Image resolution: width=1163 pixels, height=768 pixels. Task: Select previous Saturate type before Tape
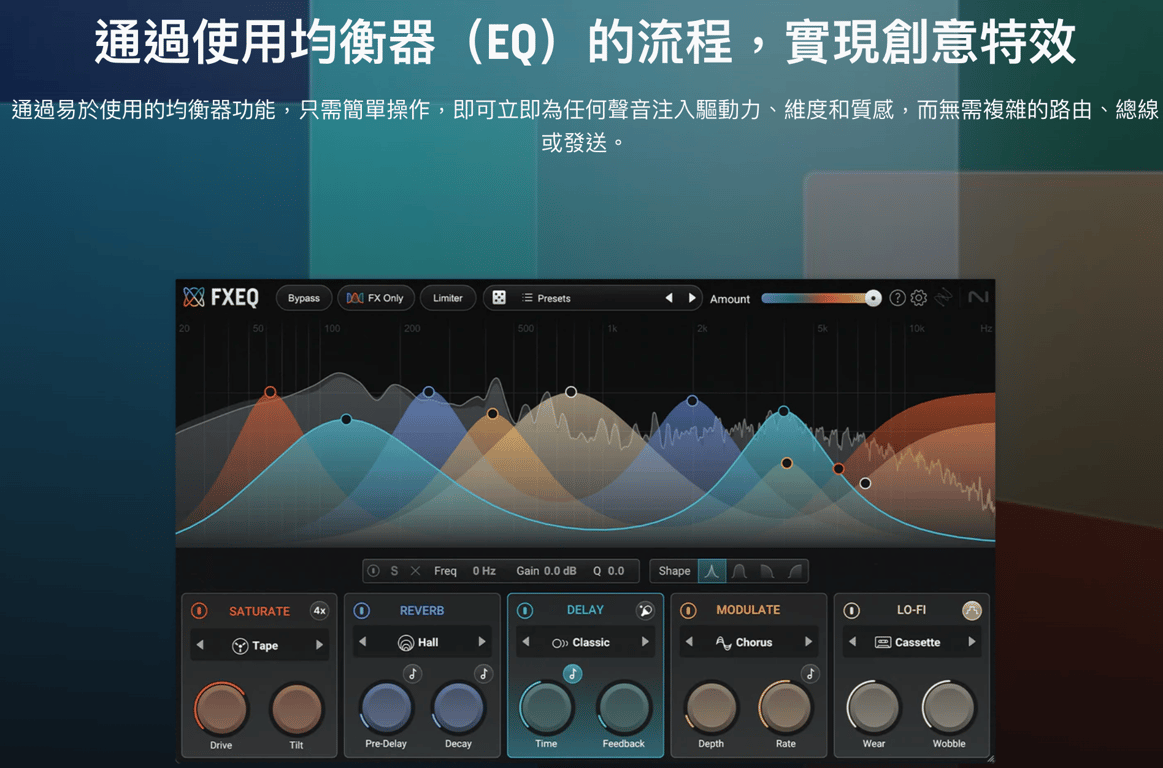pos(200,646)
